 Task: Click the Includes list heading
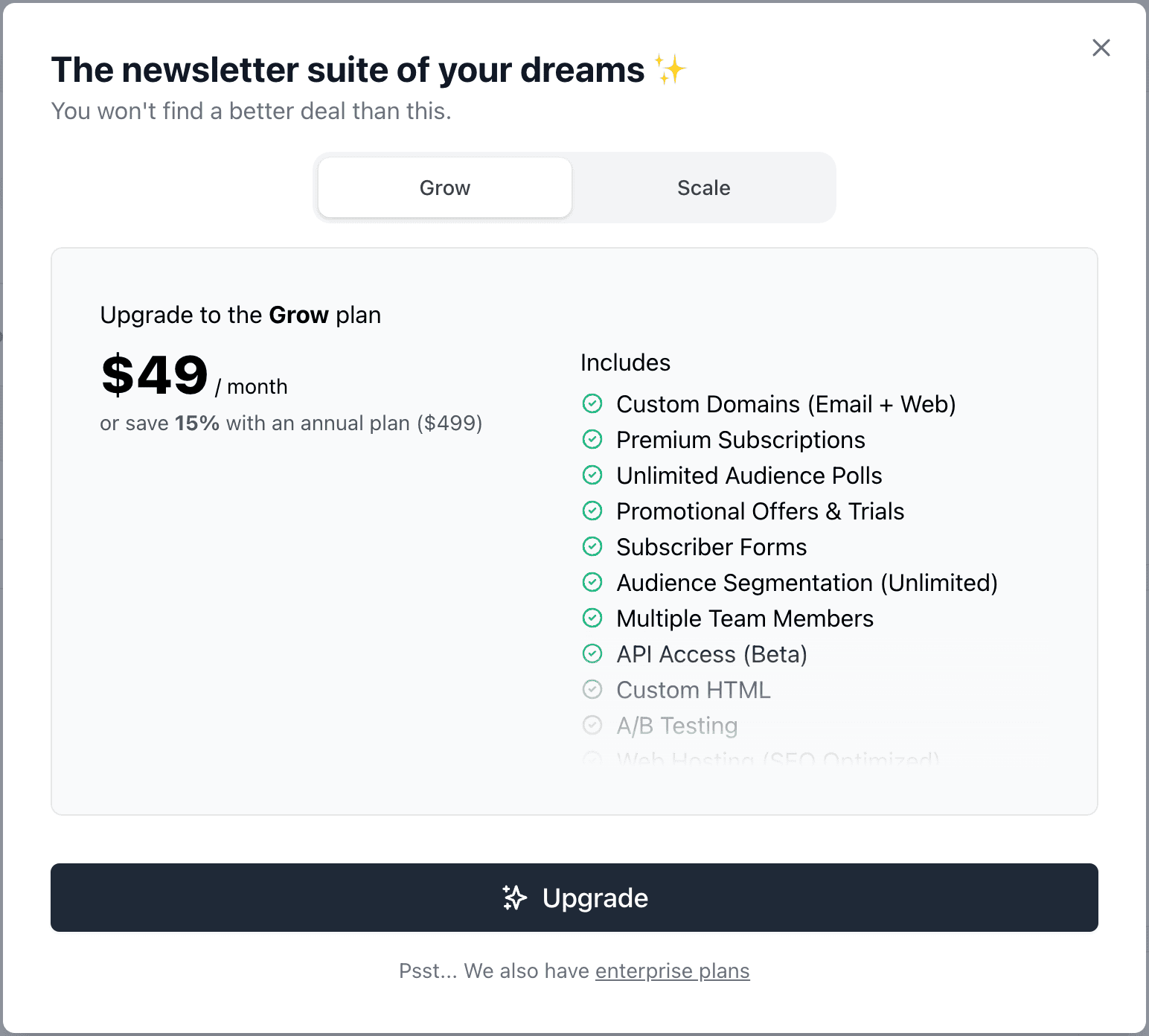click(x=625, y=362)
